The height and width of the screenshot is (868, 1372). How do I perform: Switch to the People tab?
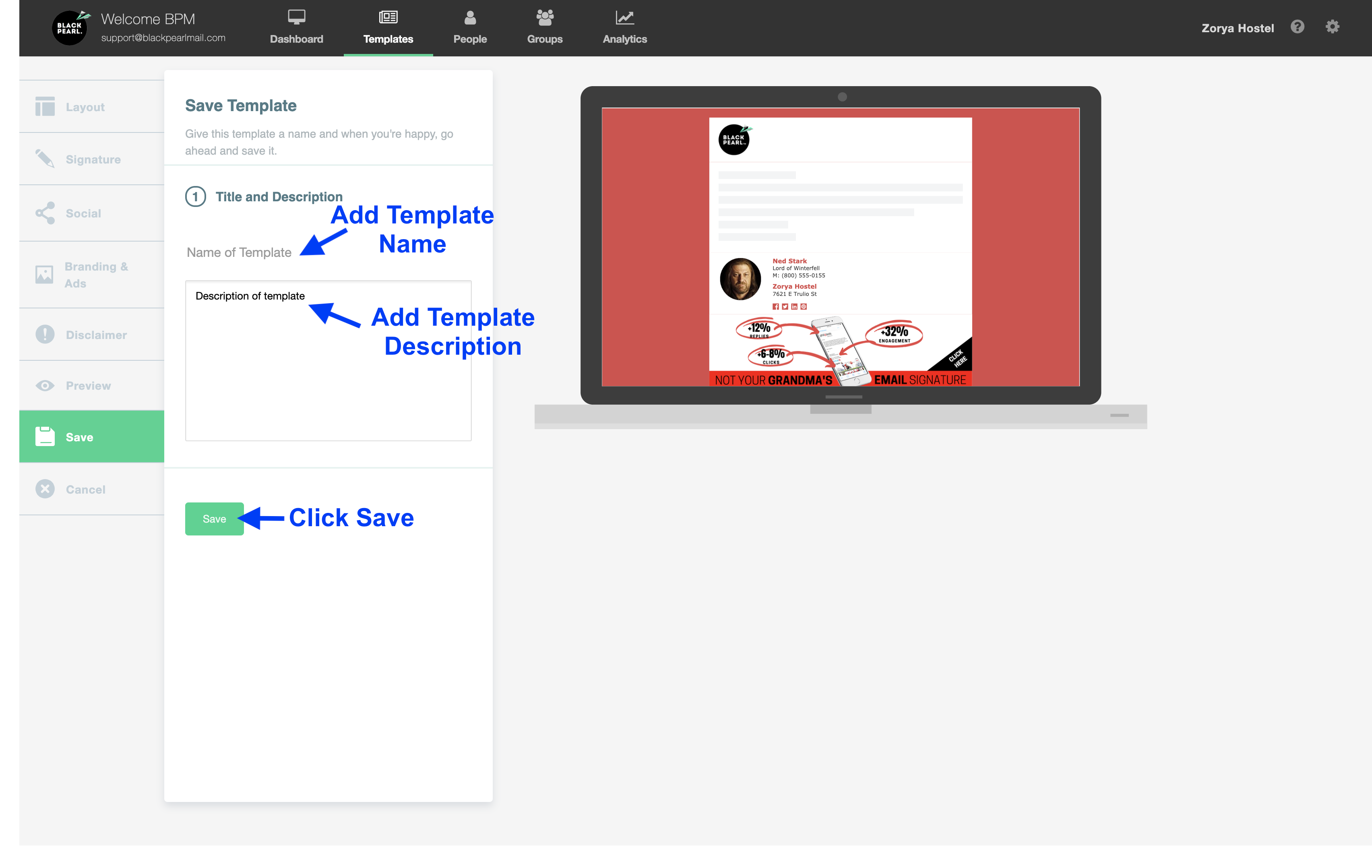[x=470, y=27]
